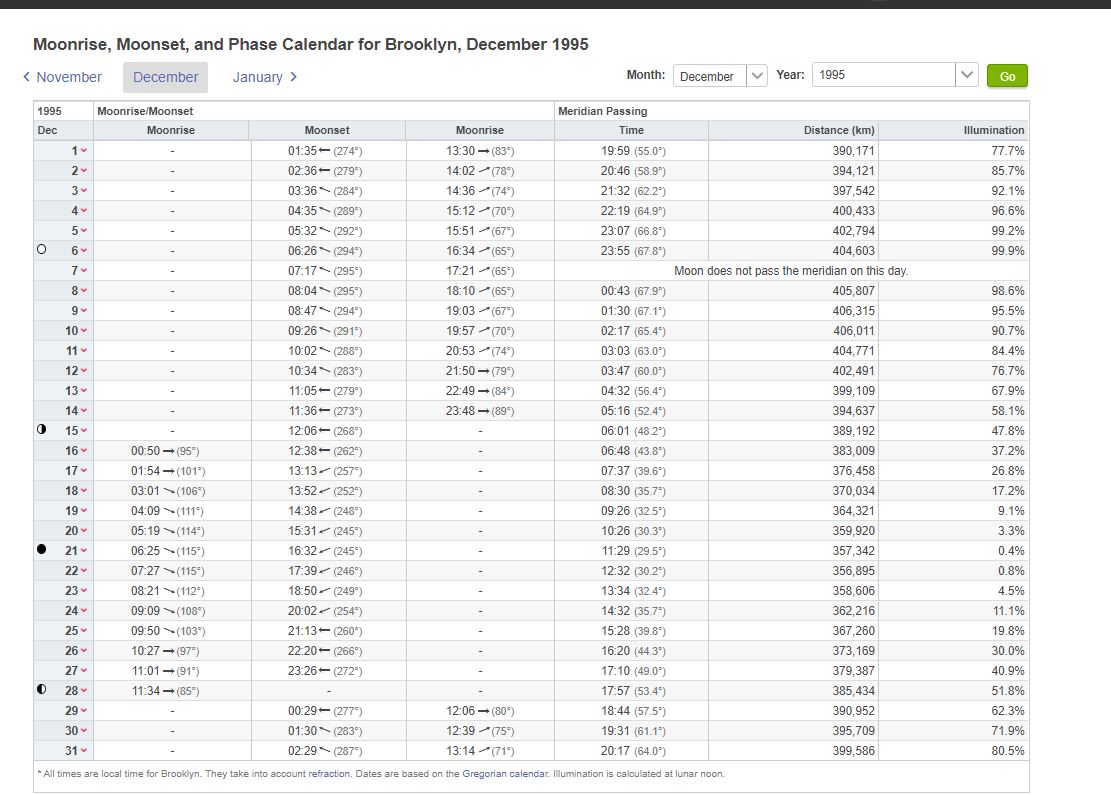Open the Month dropdown showing December
Viewport: 1111px width, 795px height.
[x=720, y=76]
